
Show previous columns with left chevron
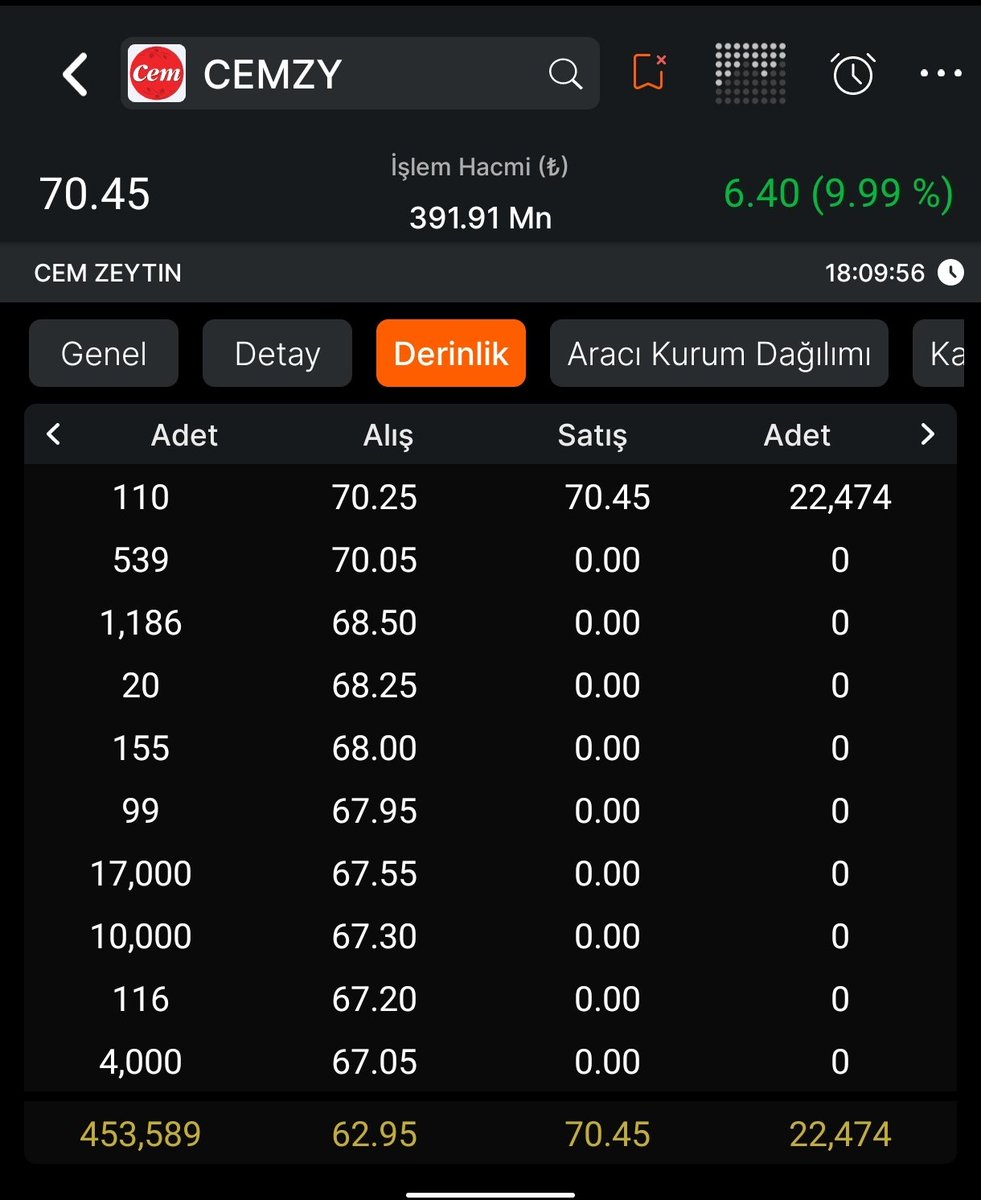54,434
